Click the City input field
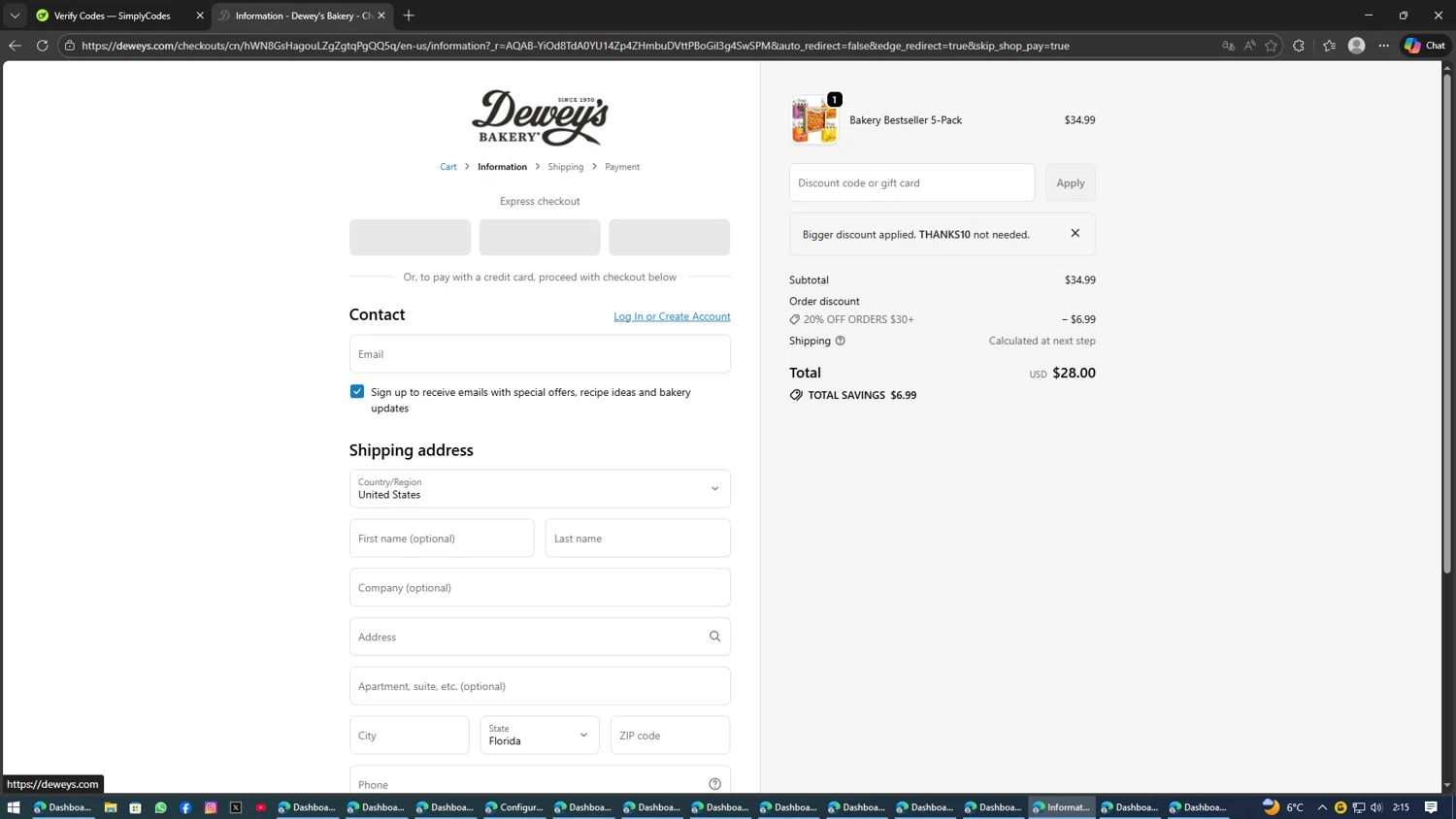The width and height of the screenshot is (1456, 819). coord(410,735)
